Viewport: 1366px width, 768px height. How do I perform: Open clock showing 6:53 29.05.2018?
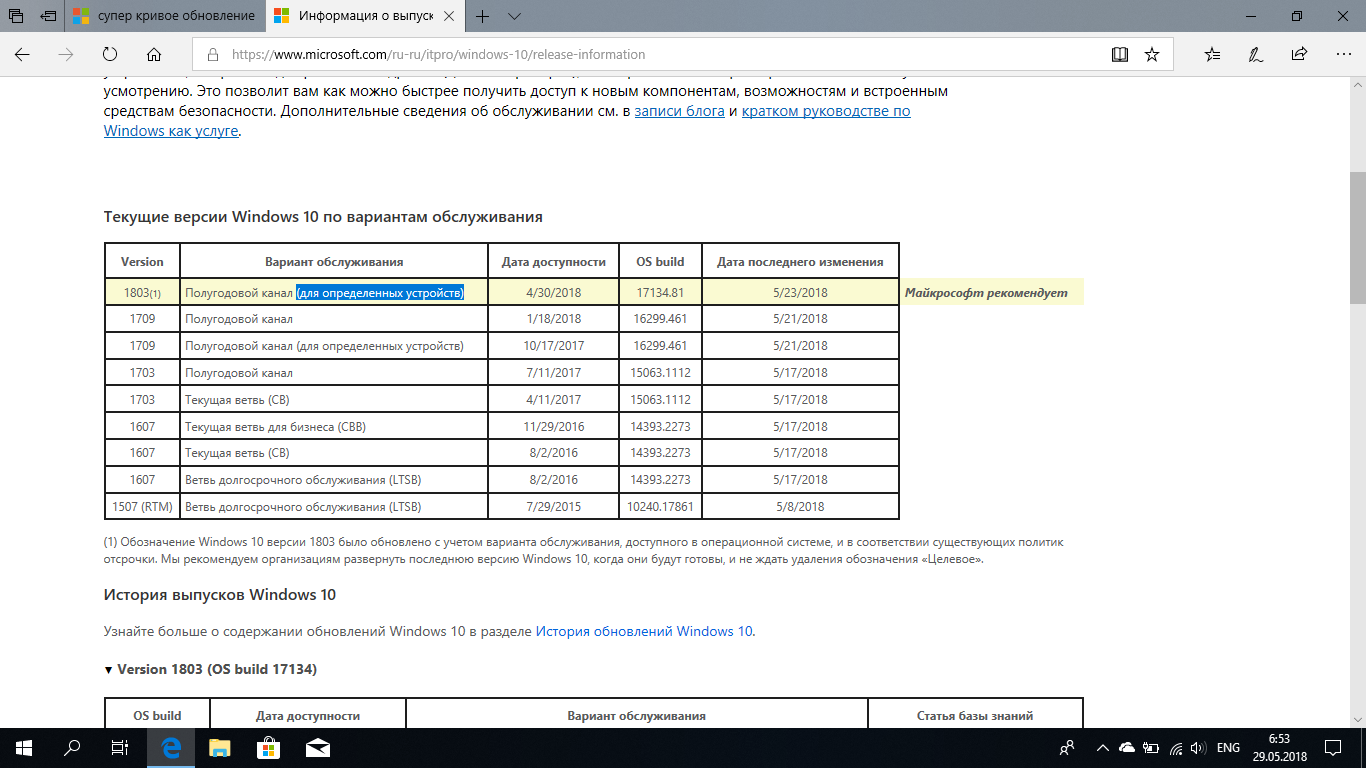1279,748
